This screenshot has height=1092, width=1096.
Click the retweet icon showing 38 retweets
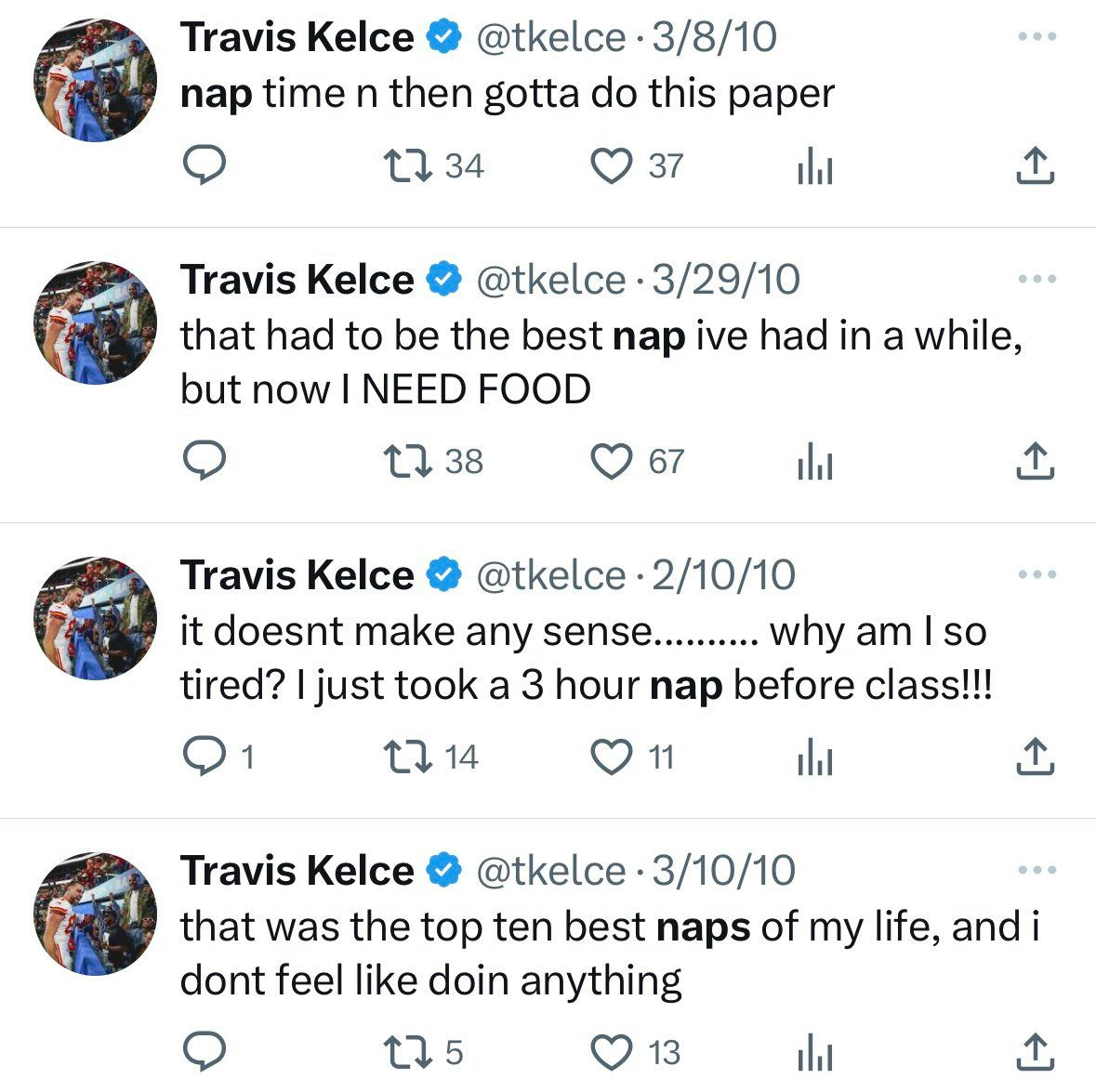tap(406, 459)
